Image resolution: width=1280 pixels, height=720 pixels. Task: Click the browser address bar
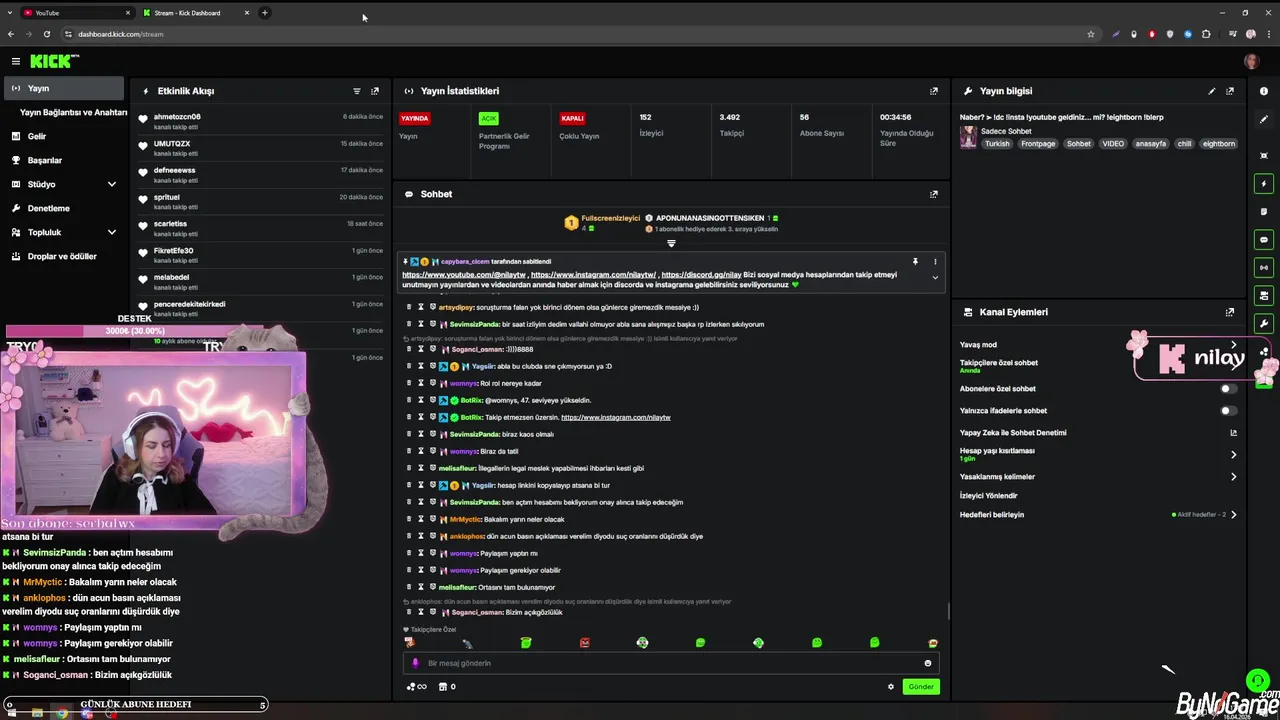pos(570,34)
